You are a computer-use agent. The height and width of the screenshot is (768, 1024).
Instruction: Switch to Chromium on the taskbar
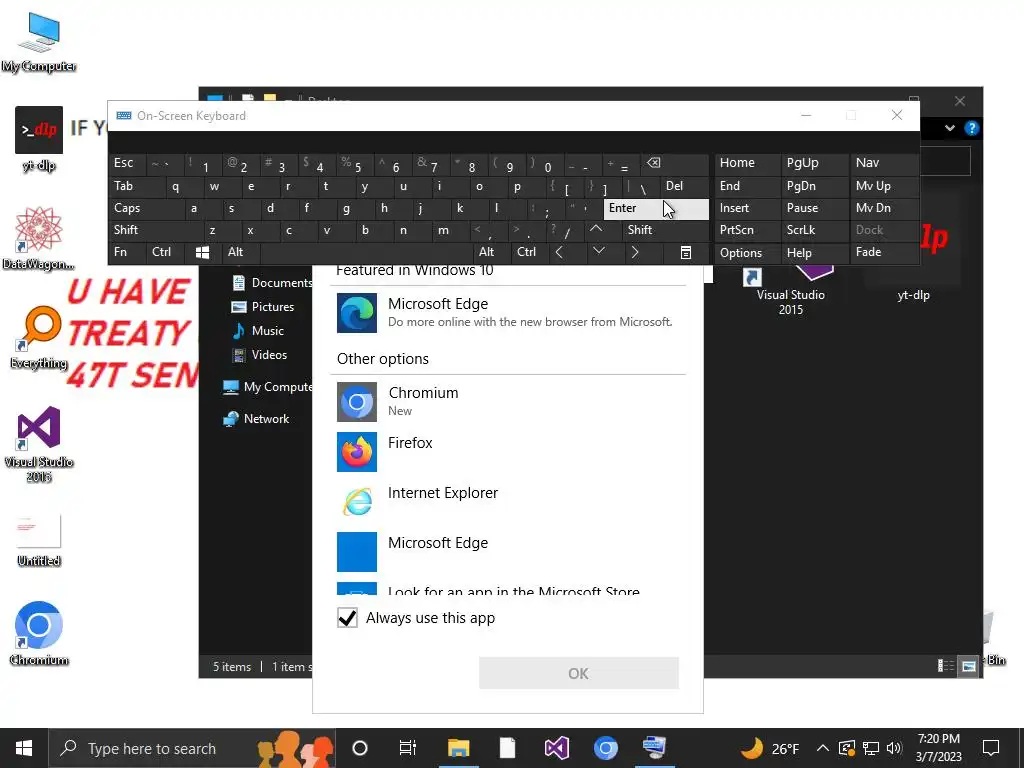(605, 748)
